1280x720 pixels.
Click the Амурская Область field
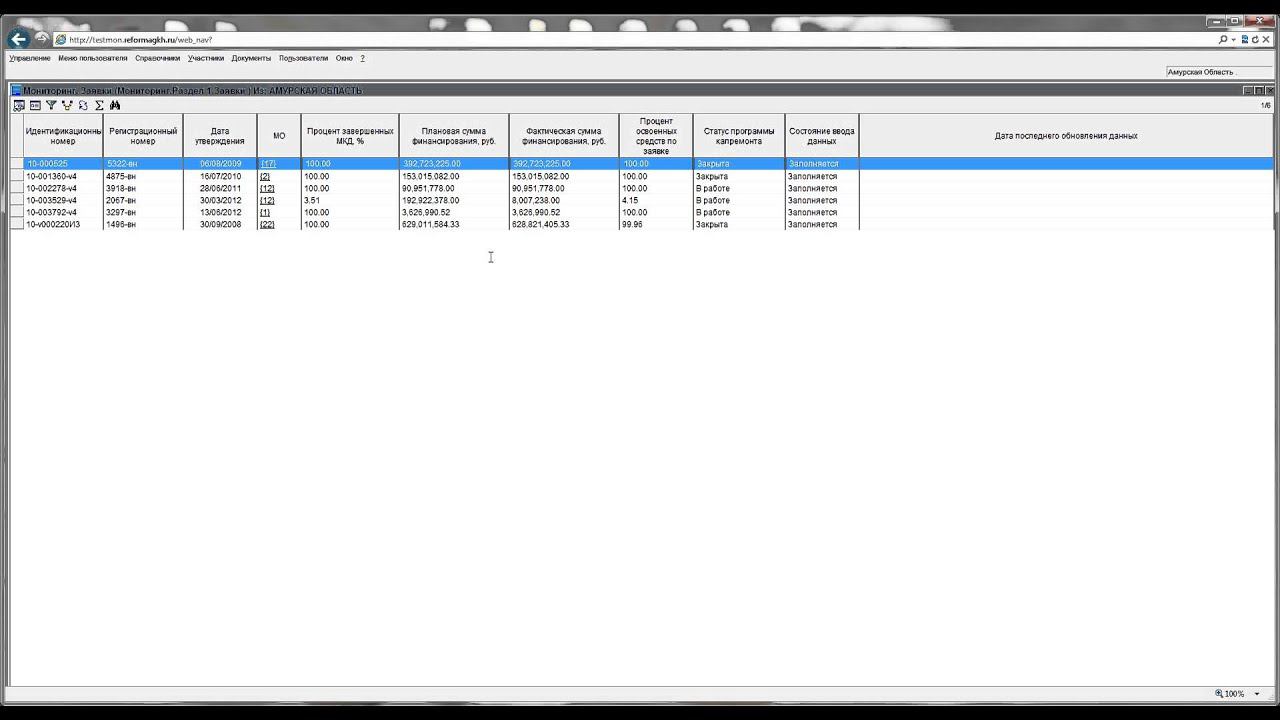click(x=1219, y=72)
